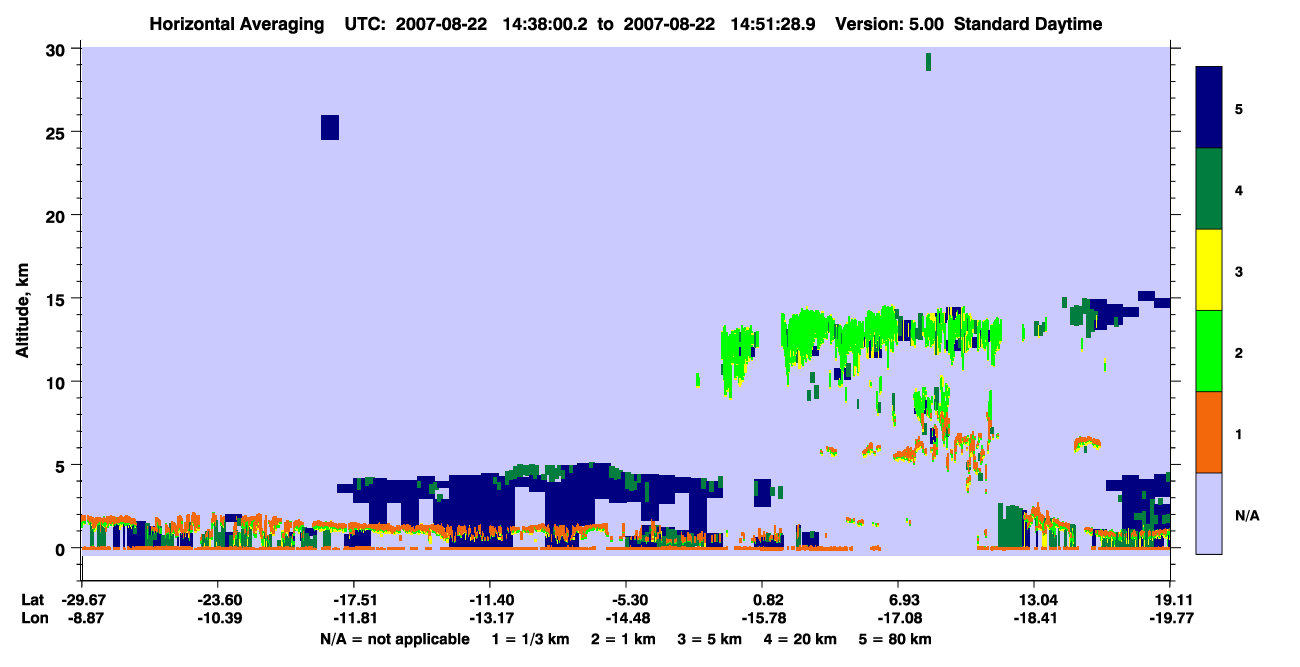Click the altitude tick label 10
Viewport: 1300px width, 667px height.
pos(57,382)
